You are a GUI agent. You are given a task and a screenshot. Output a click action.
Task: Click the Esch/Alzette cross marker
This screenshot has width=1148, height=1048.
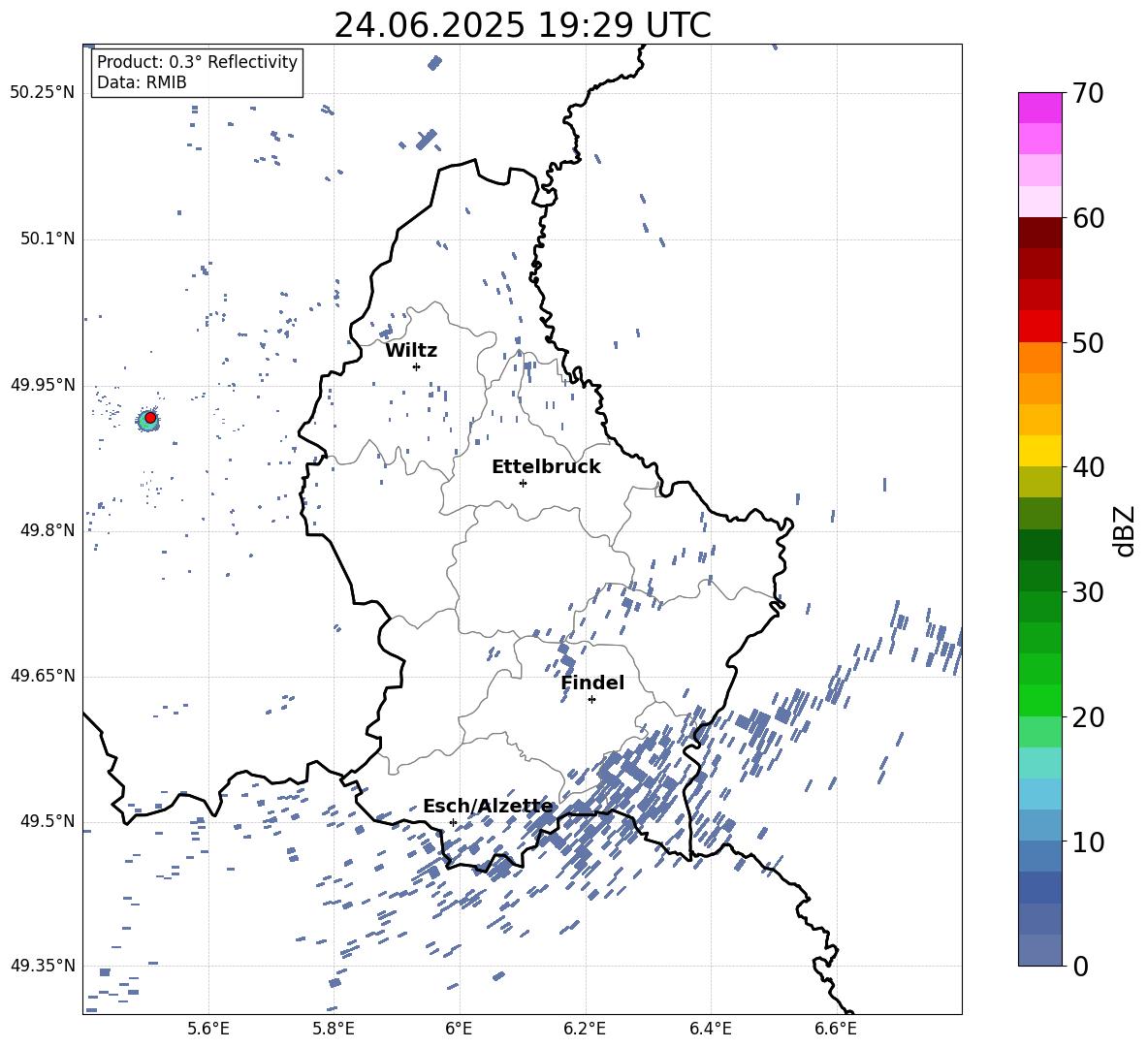[453, 822]
